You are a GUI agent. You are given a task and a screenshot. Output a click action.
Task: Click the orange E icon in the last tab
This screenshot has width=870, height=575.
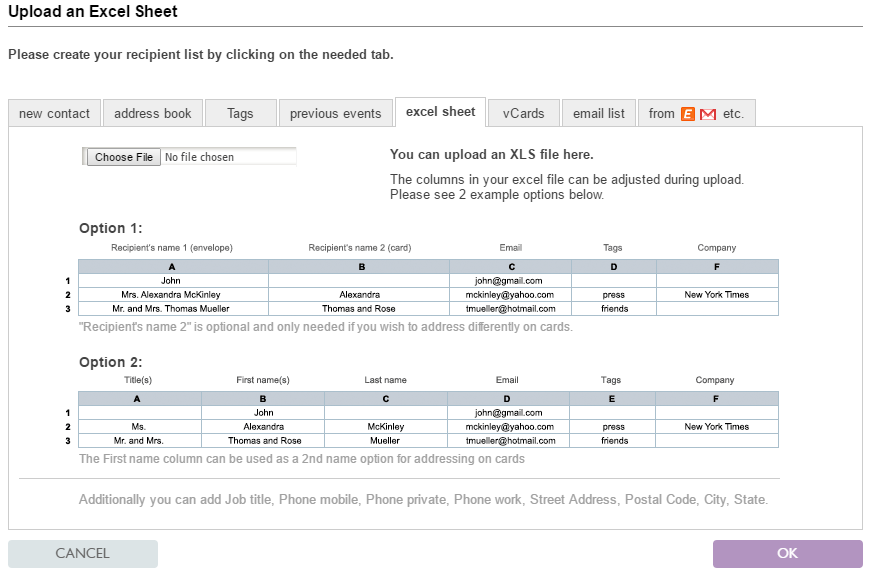(x=687, y=114)
